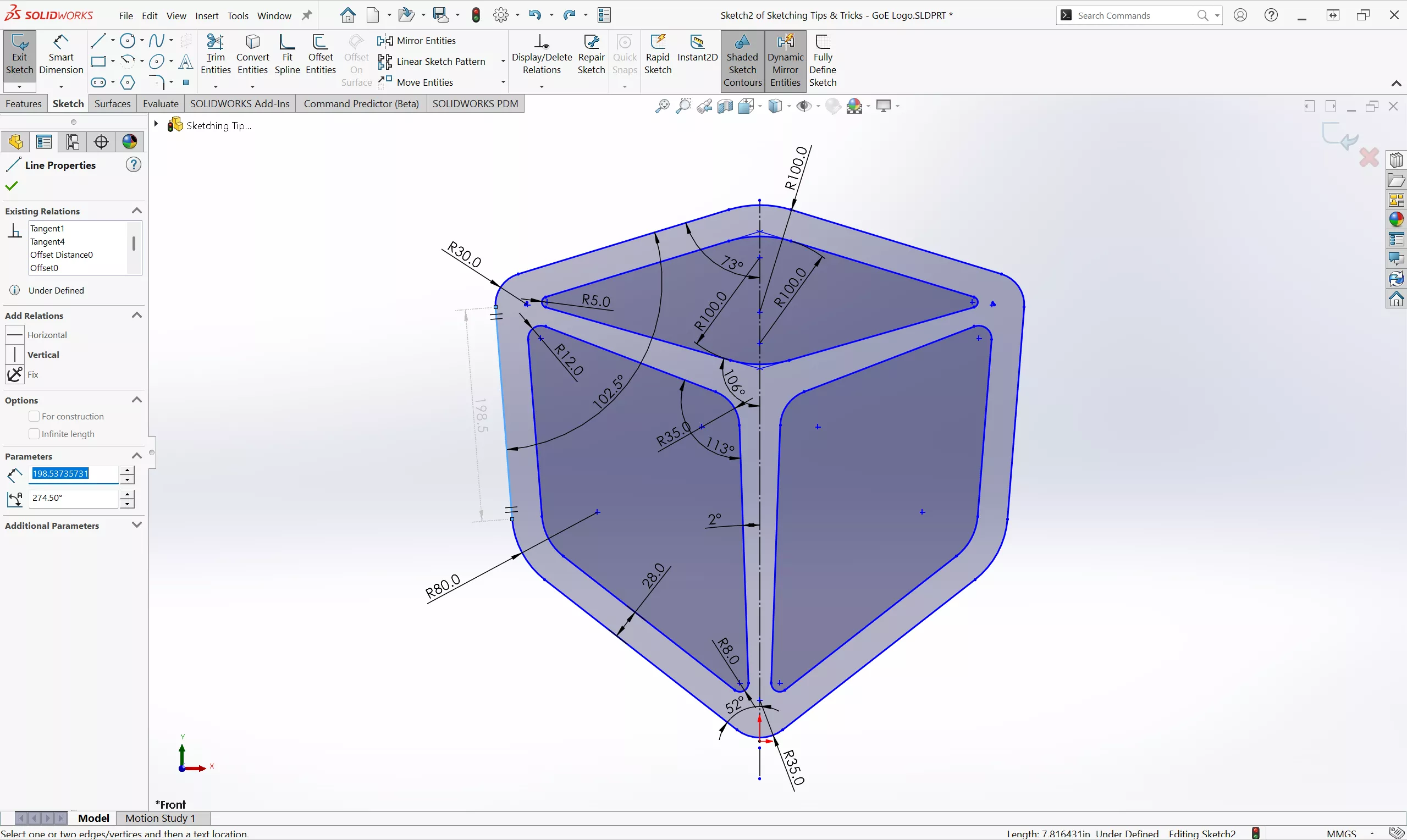Viewport: 1407px width, 840px height.
Task: Click the Zoom to Fit icon
Action: coord(661,106)
